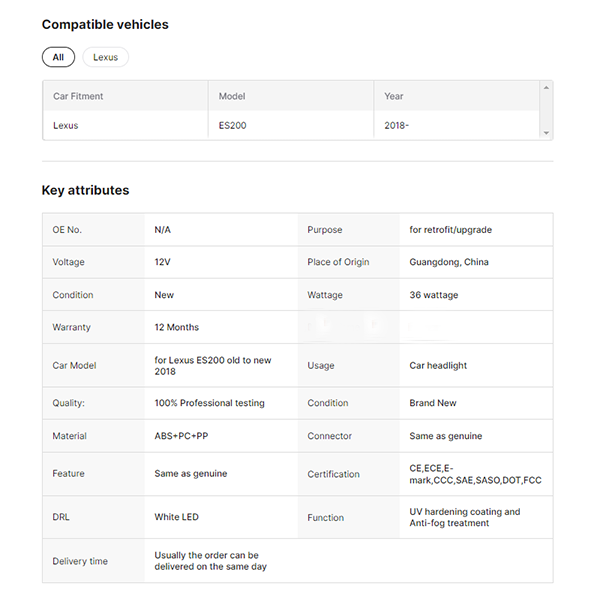Viewport: 600px width, 600px height.
Task: Click the Year column header
Action: [x=394, y=96]
